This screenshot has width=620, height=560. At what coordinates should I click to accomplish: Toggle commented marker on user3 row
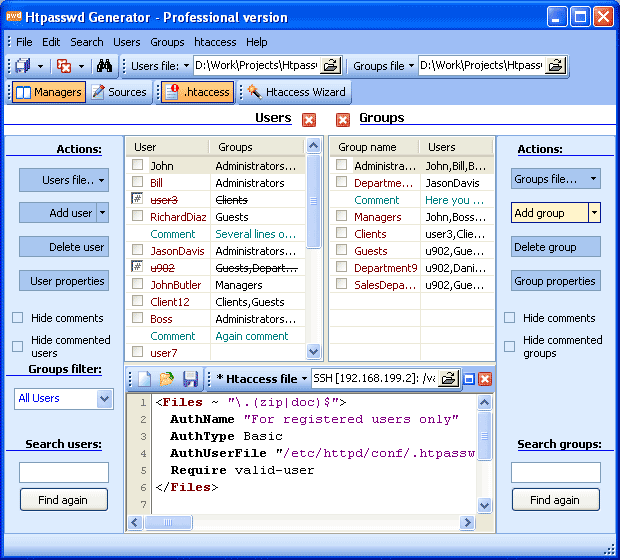(x=137, y=199)
